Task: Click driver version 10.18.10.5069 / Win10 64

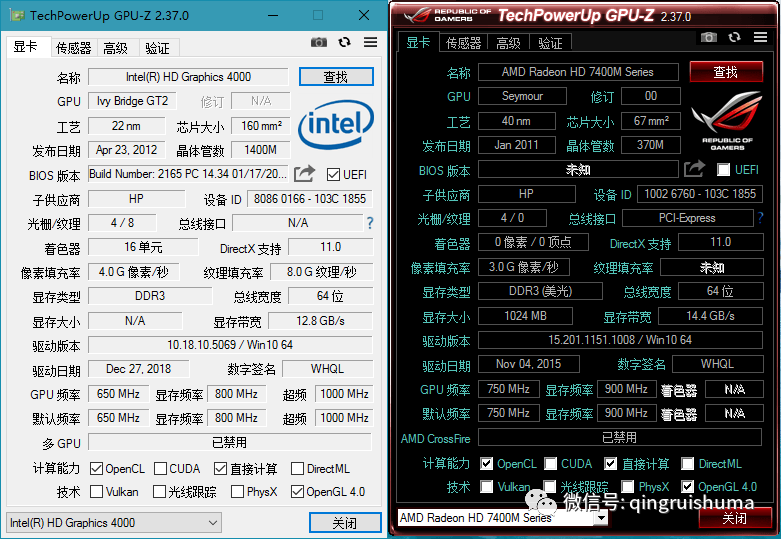Action: click(x=230, y=345)
